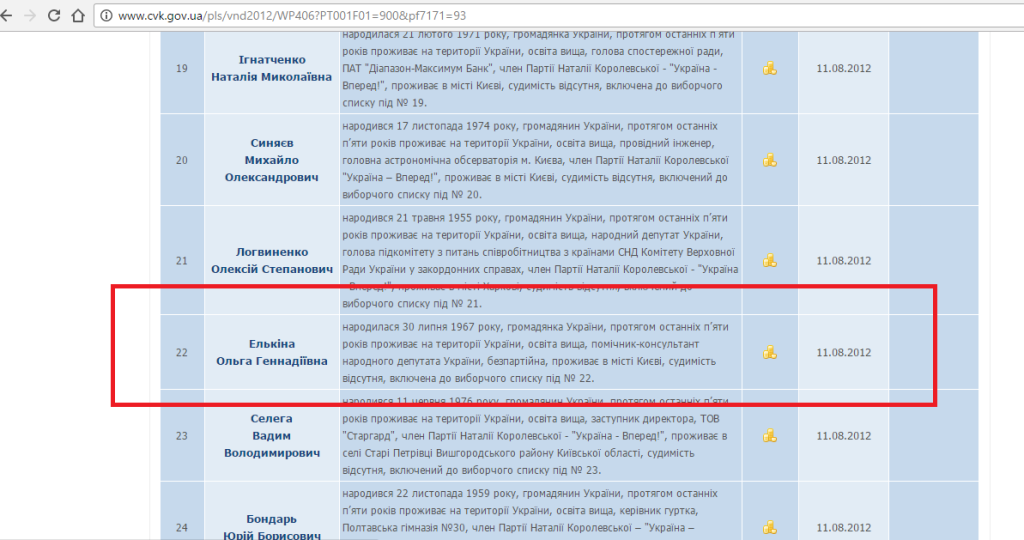The width and height of the screenshot is (1024, 540).
Task: Open the coins icon in row 19
Action: (770, 69)
